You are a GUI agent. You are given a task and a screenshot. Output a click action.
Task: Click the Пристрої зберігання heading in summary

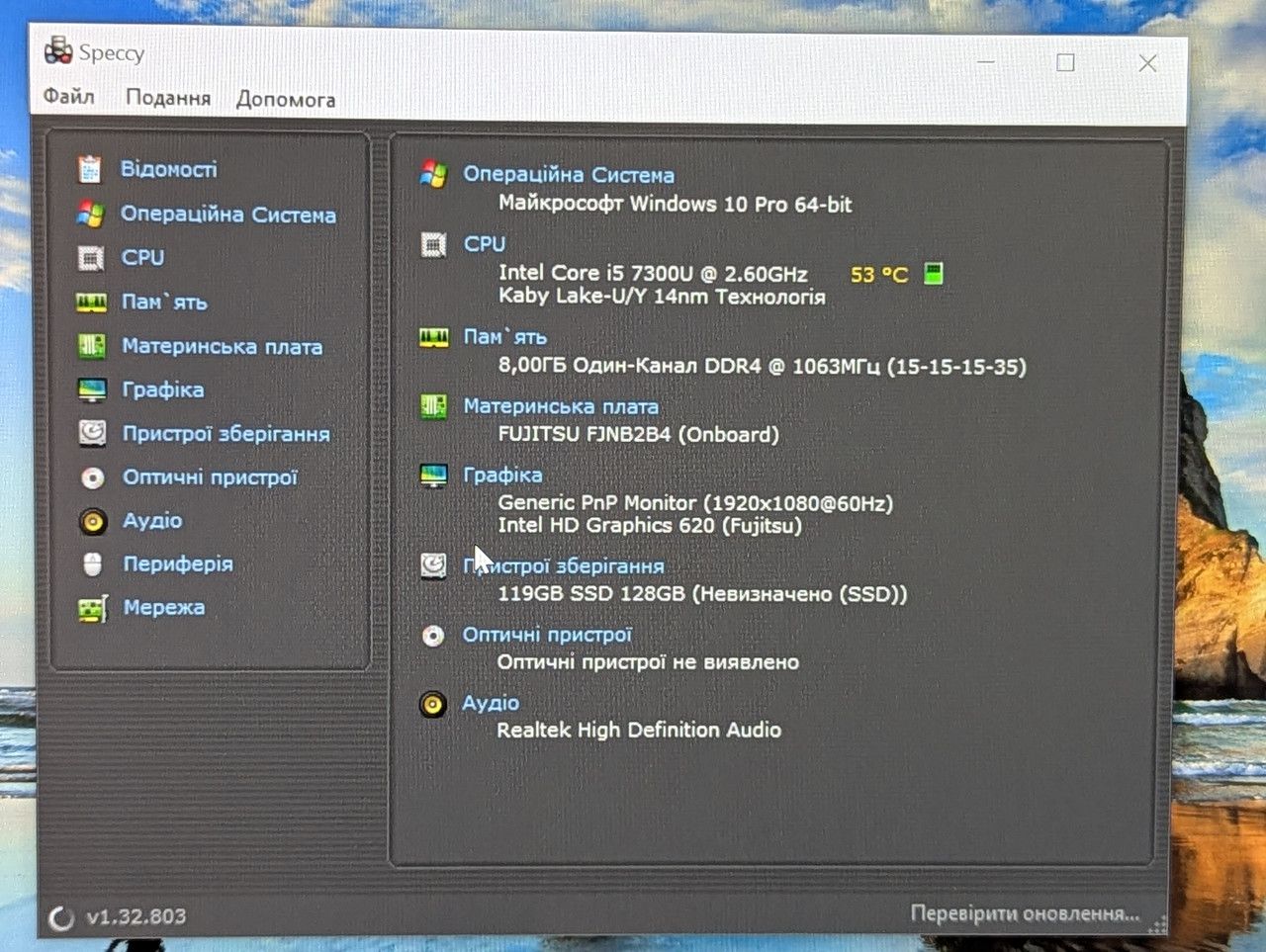point(564,566)
